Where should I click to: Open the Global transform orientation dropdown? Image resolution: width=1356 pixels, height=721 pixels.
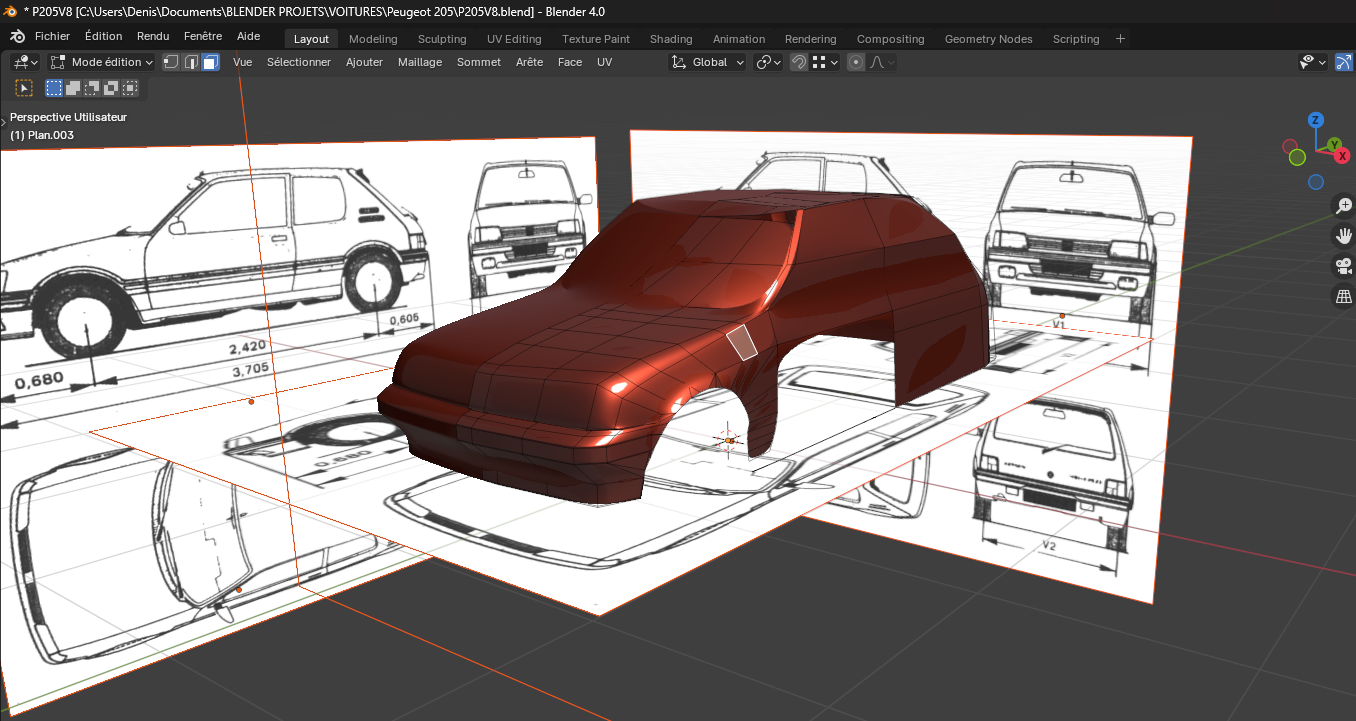coord(708,62)
